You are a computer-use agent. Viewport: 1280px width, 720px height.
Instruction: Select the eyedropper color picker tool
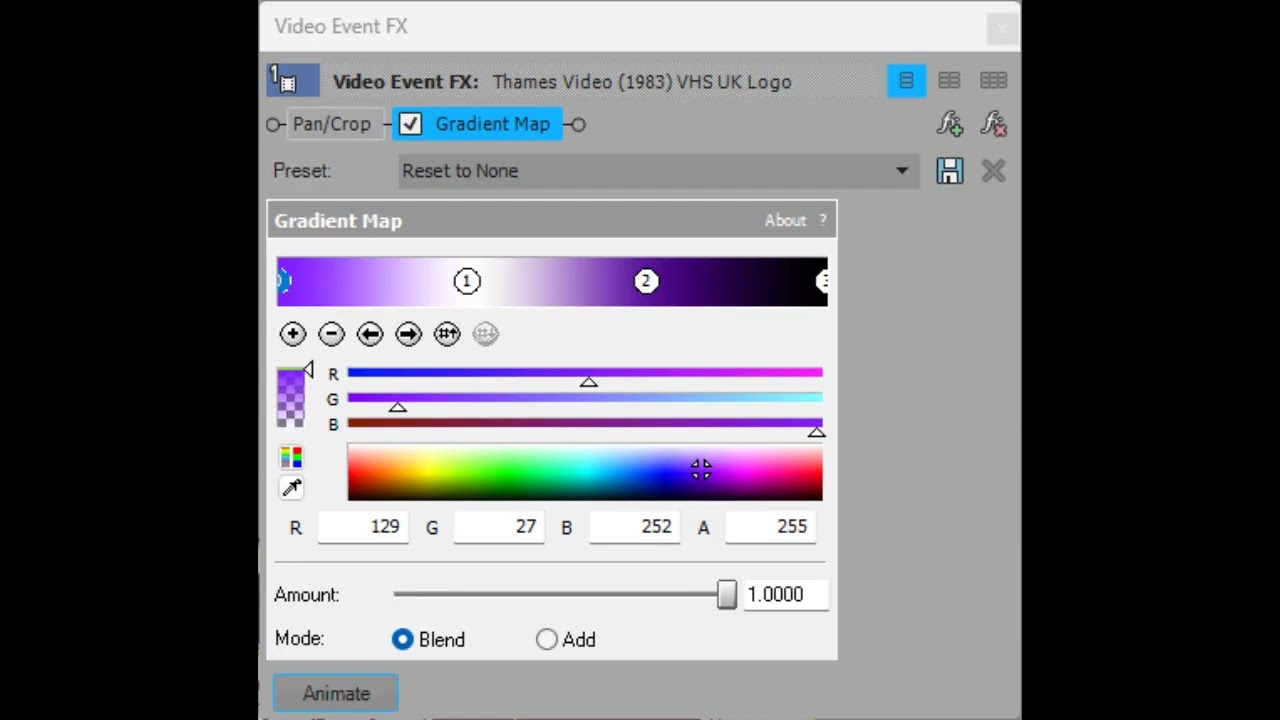[291, 488]
